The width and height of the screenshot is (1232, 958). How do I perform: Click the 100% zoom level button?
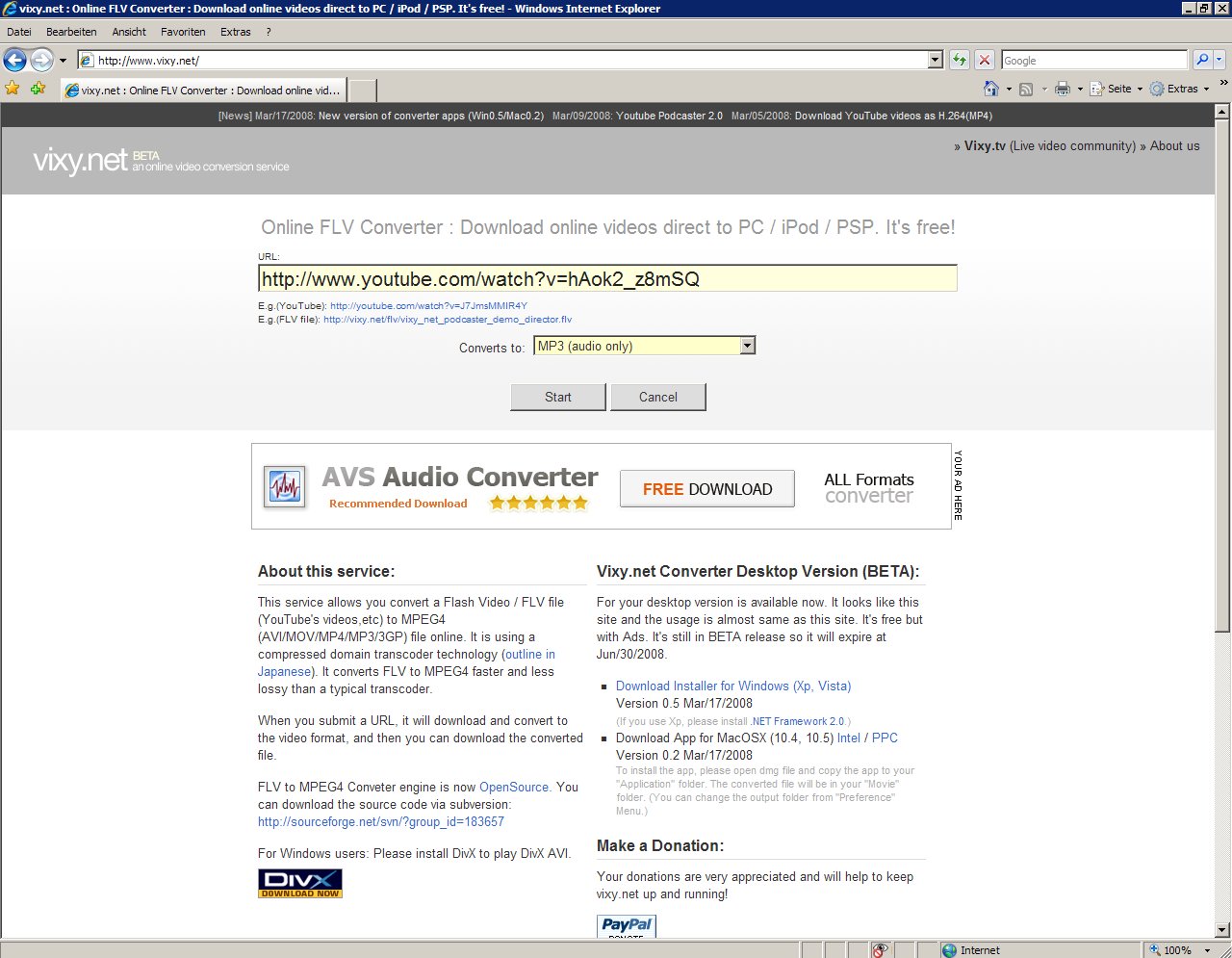pos(1171,950)
